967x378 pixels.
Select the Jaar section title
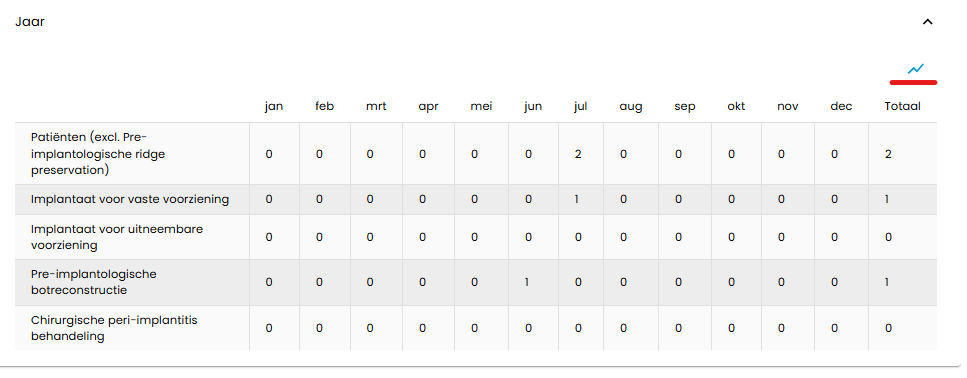[30, 22]
